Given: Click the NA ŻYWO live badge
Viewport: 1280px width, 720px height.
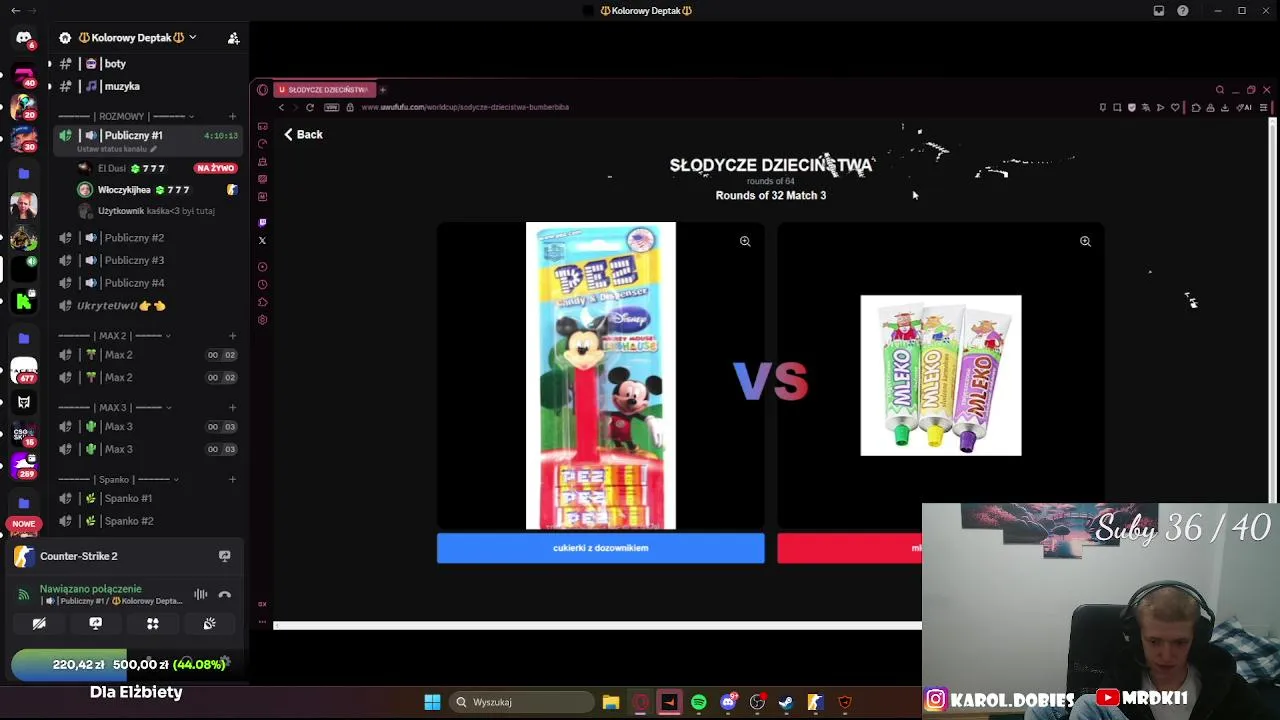Looking at the screenshot, I should [x=216, y=168].
